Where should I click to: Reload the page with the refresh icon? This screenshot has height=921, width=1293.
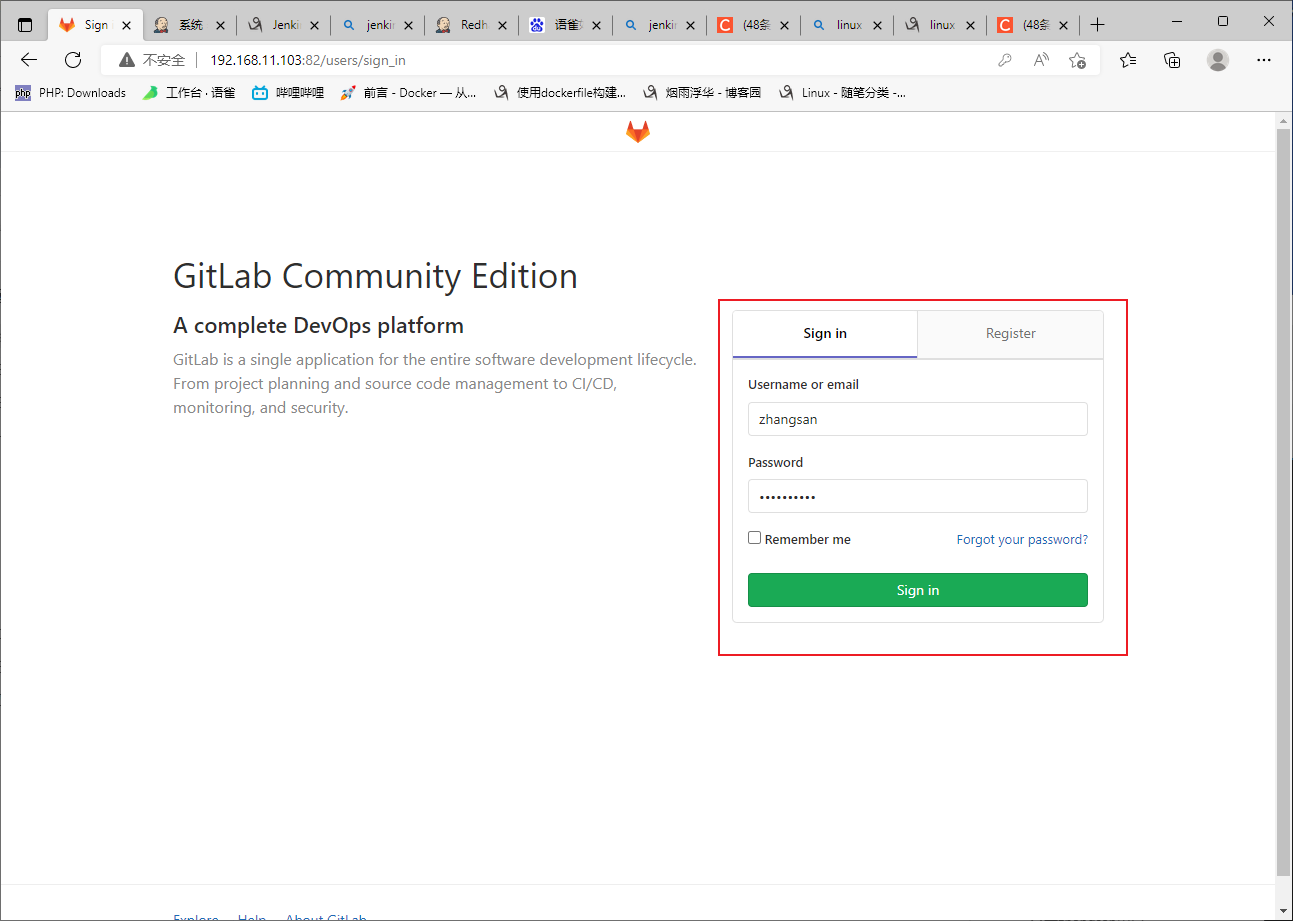coord(73,60)
